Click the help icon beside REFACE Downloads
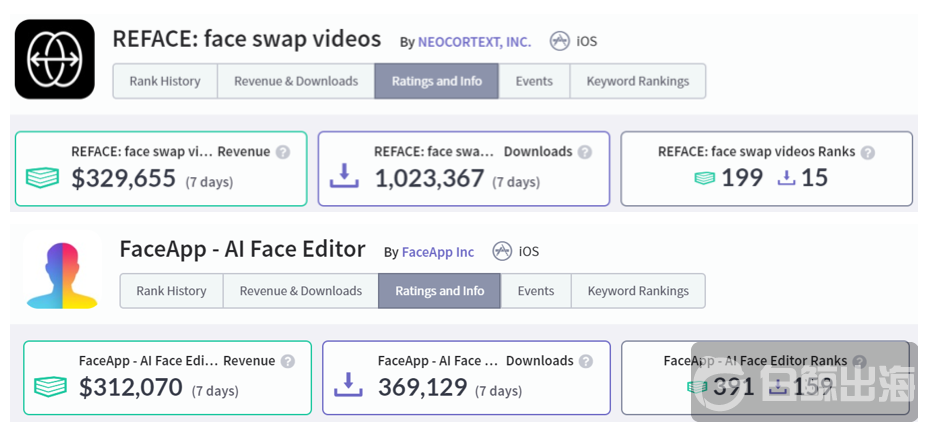 click(585, 152)
